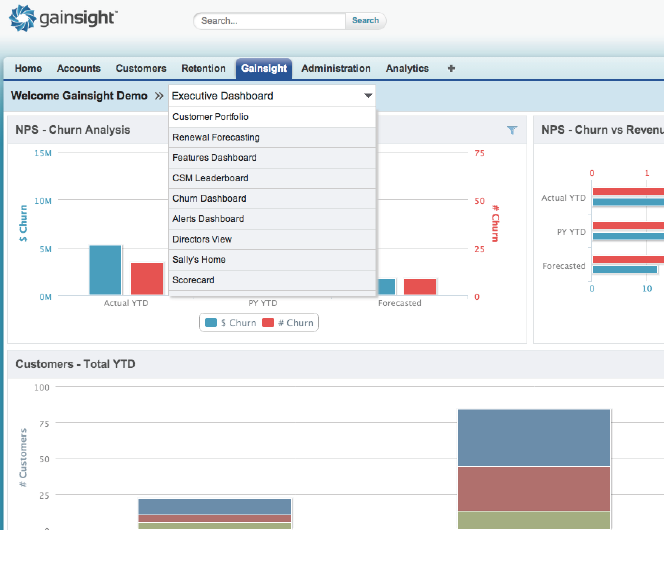Choose Renewal Forecasting in the dropdown list

point(215,137)
